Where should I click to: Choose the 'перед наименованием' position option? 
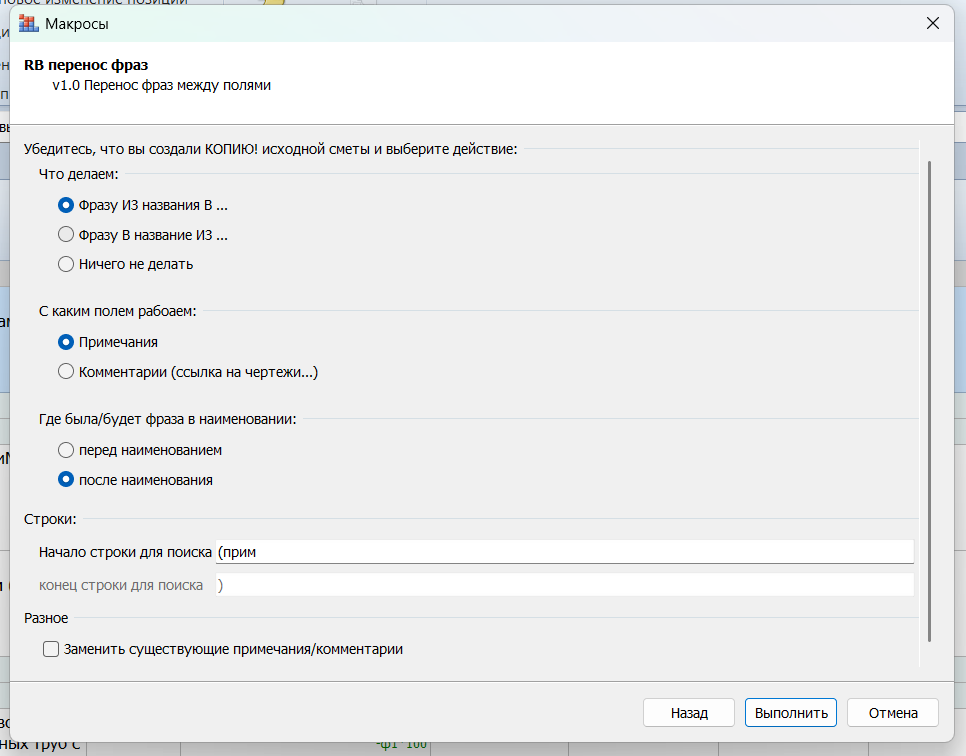[x=66, y=450]
